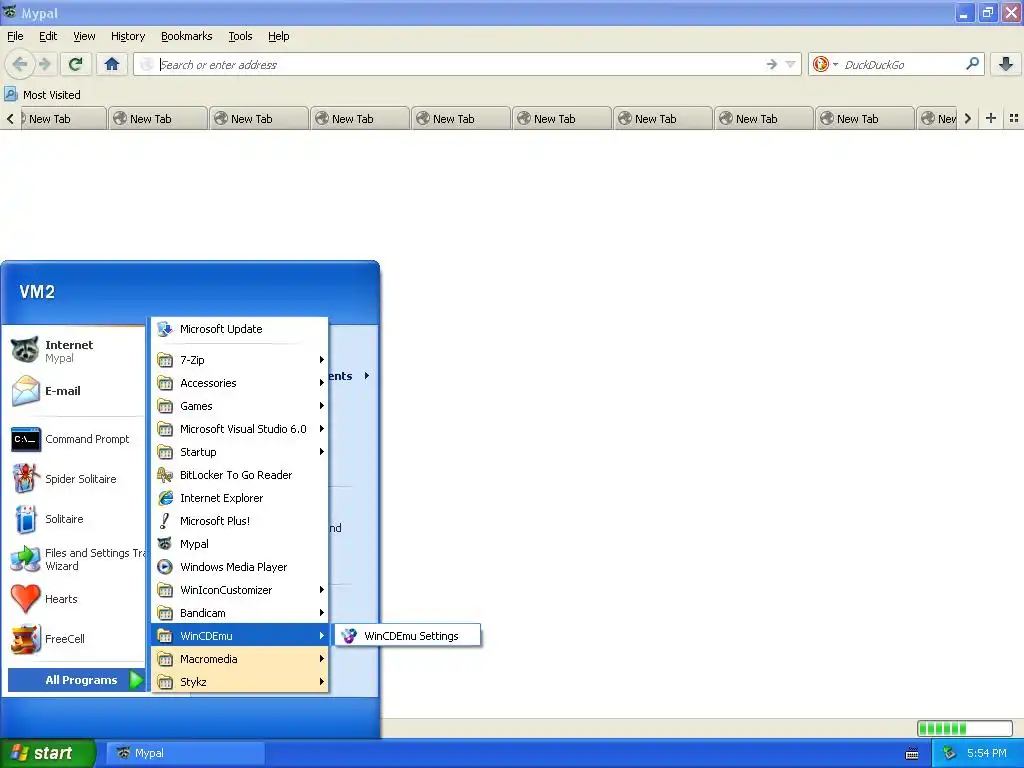The image size is (1024, 768).
Task: Open Microsoft Plus! from programs list
Action: 240,520
